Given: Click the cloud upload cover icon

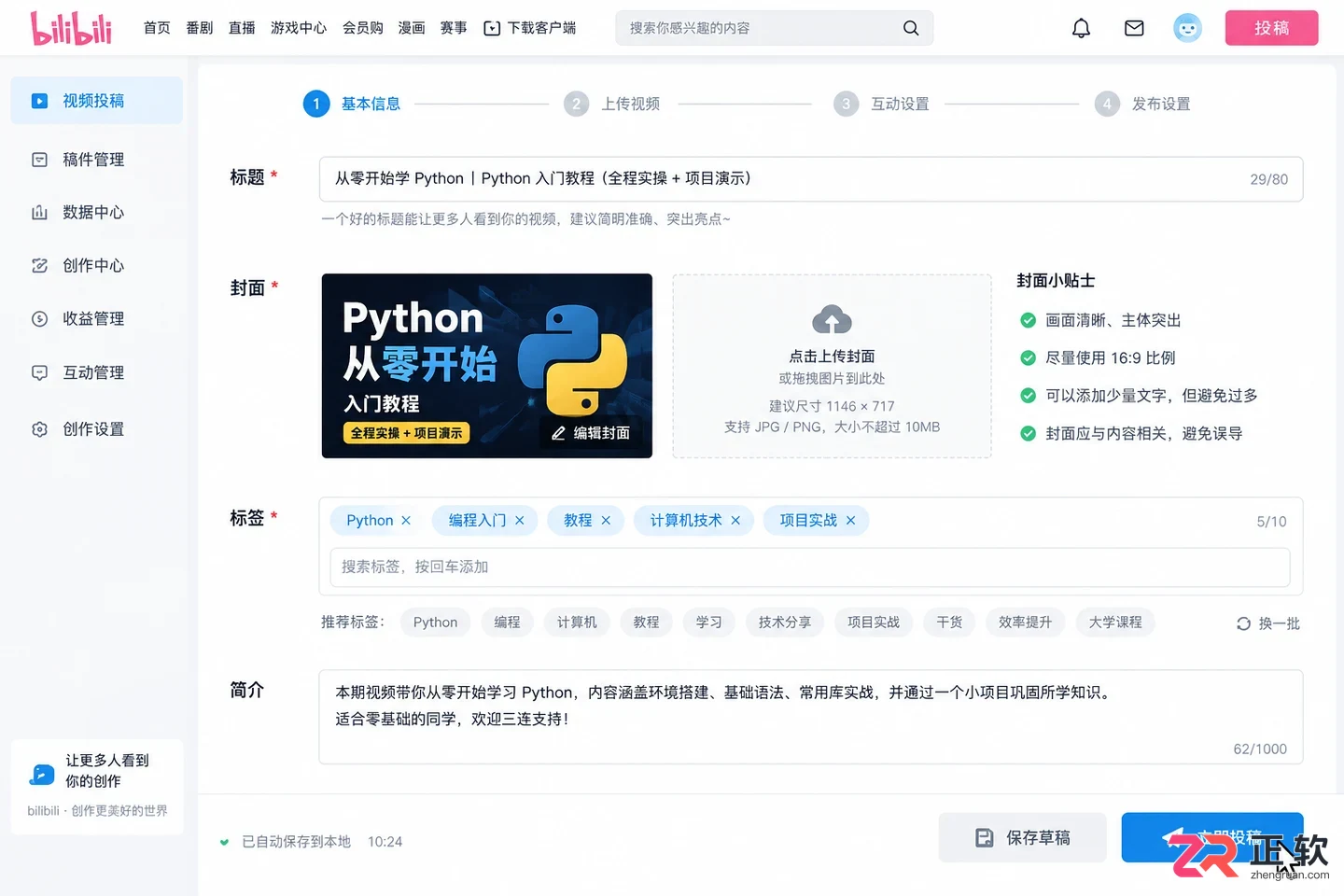Looking at the screenshot, I should pos(832,320).
